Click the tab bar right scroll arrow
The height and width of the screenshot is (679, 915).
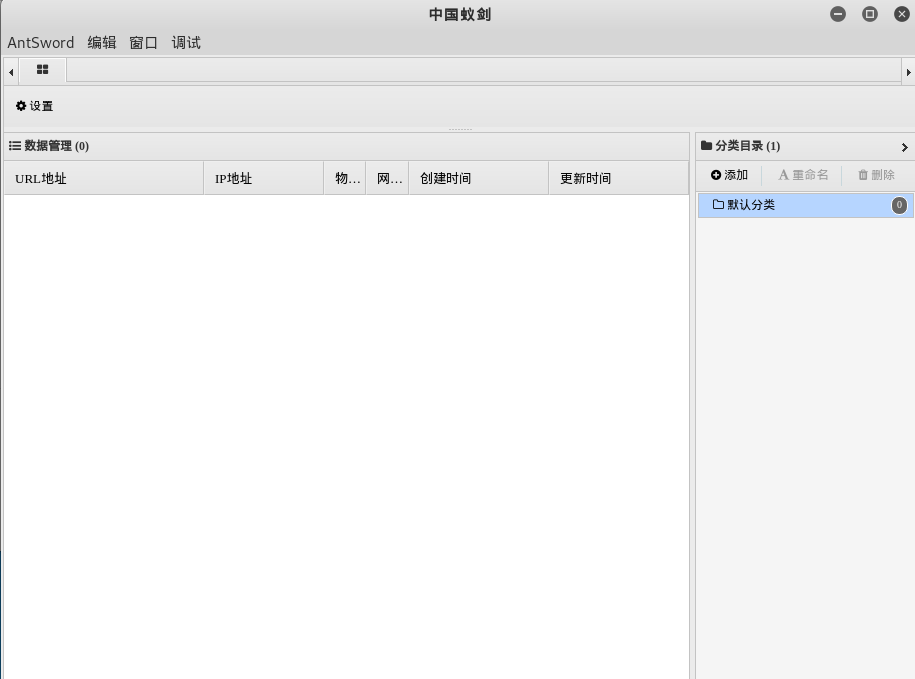click(909, 72)
